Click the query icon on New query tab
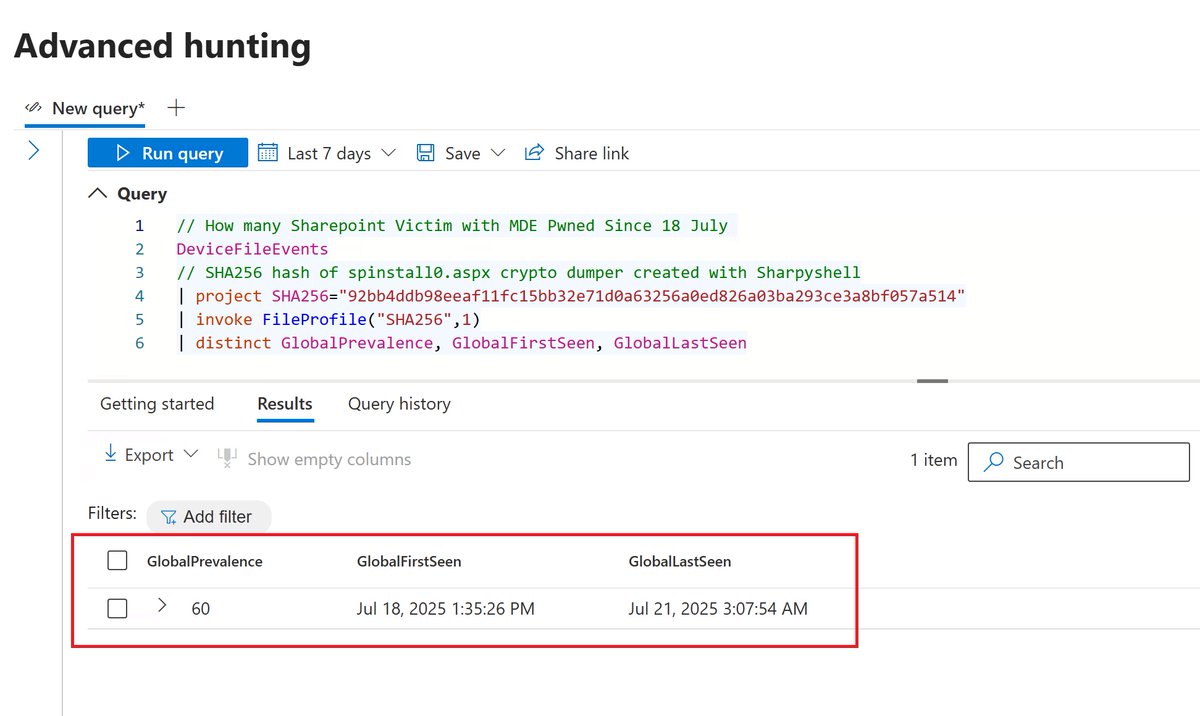Viewport: 1200px width, 716px height. coord(35,107)
